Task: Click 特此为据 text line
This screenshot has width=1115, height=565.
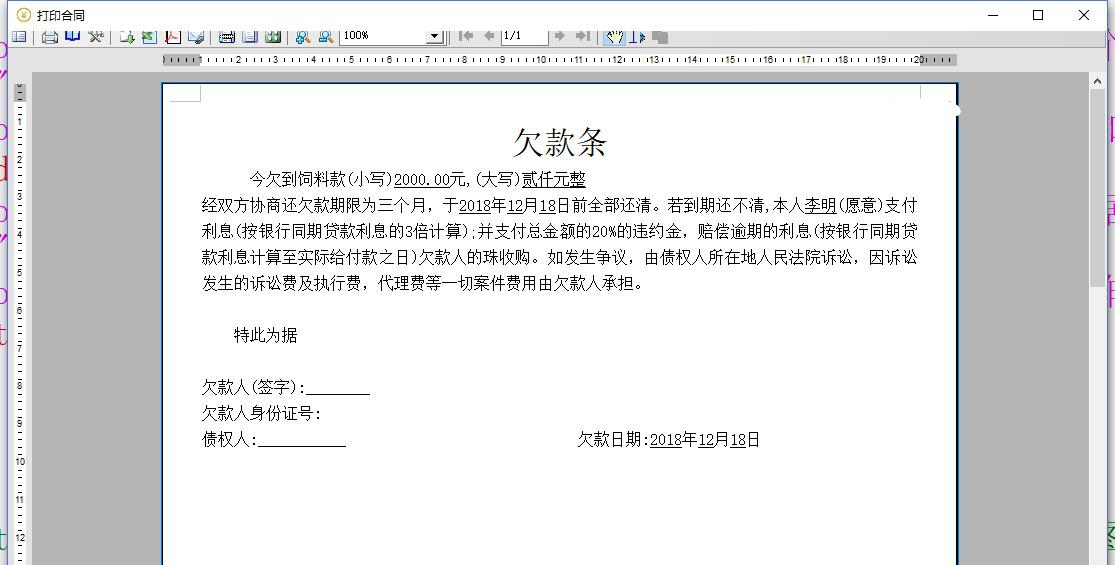Action: (x=265, y=335)
